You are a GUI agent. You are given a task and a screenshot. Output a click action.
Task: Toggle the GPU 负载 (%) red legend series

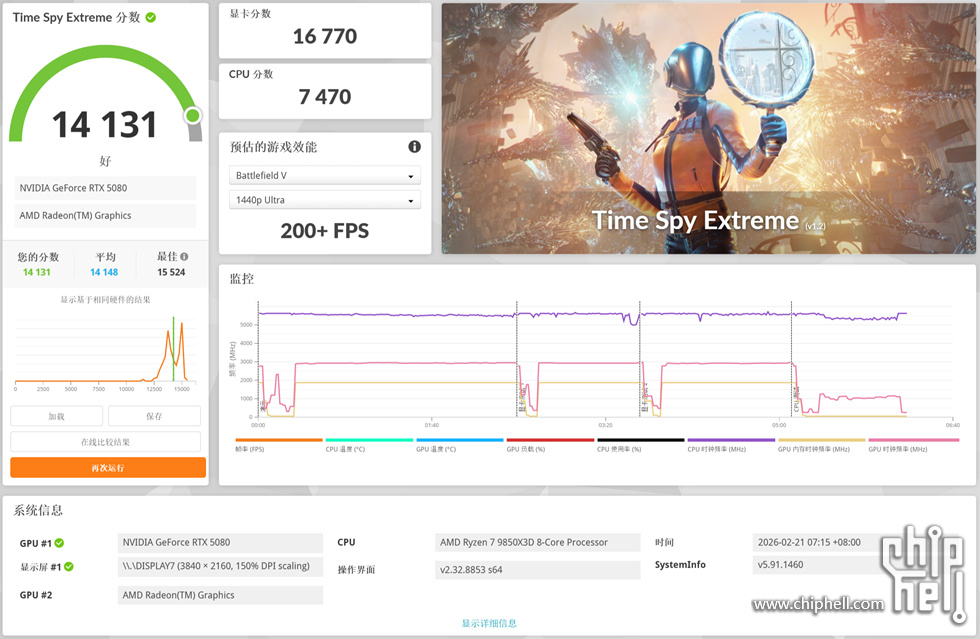tap(550, 441)
